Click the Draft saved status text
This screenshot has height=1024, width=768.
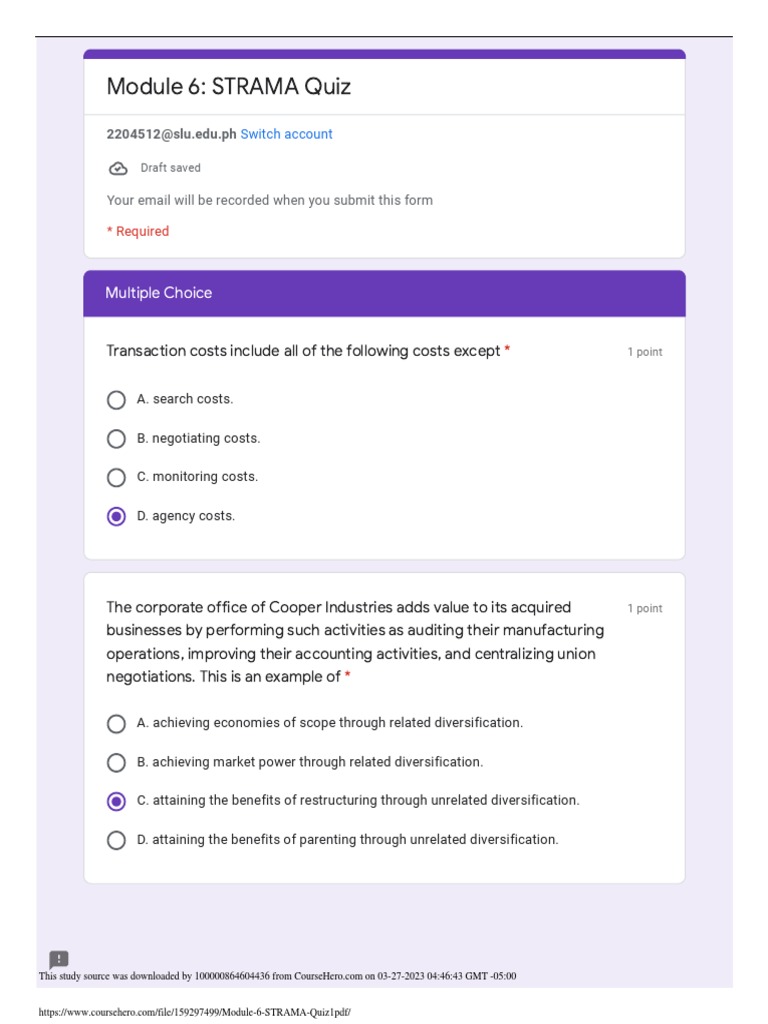[x=170, y=168]
